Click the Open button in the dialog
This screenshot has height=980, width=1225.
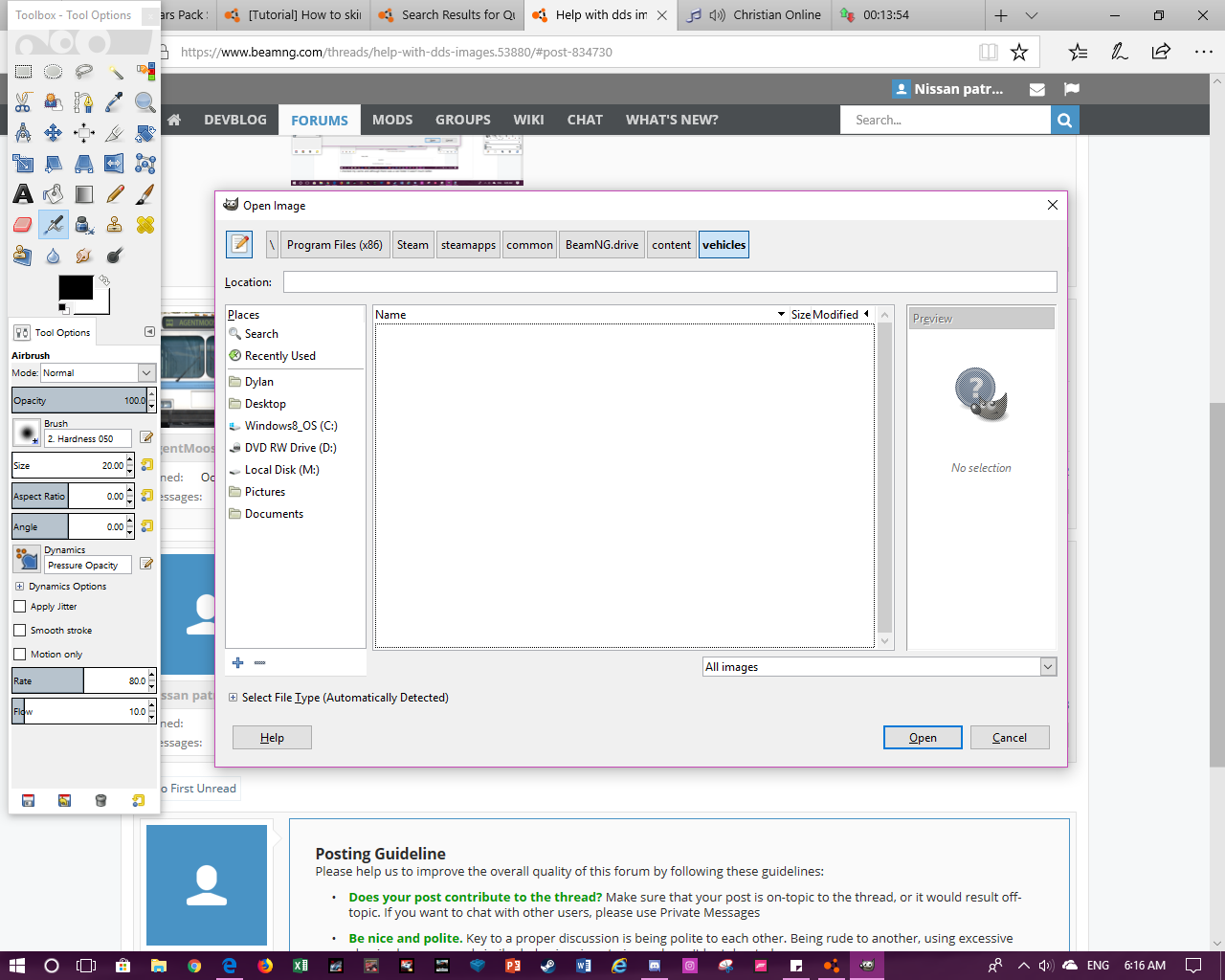[923, 737]
